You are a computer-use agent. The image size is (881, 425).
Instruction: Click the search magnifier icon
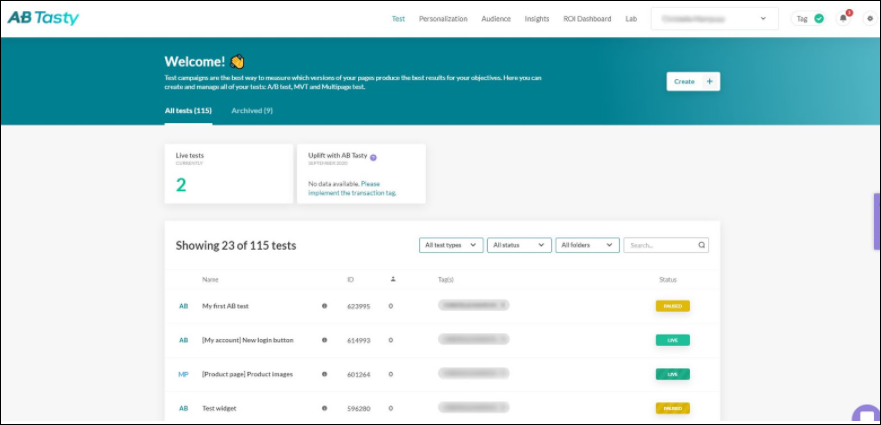click(x=702, y=244)
